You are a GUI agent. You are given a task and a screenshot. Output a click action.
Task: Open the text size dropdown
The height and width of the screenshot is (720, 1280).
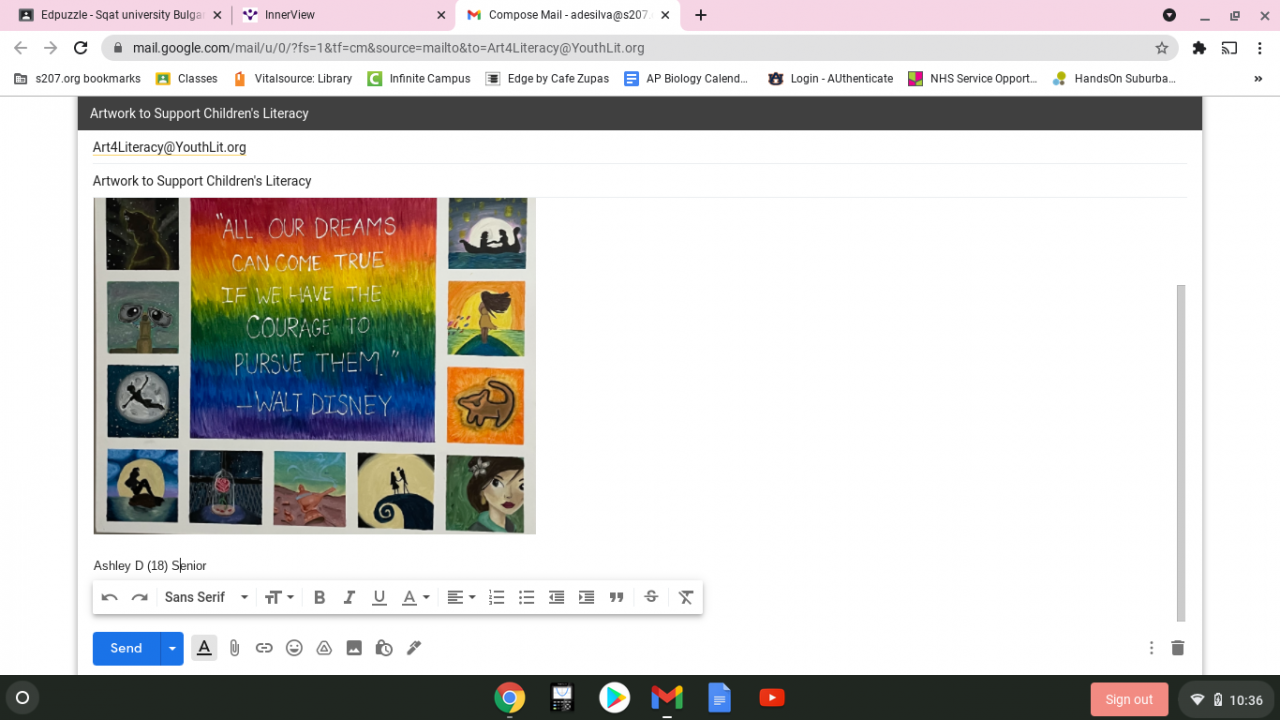[x=280, y=597]
